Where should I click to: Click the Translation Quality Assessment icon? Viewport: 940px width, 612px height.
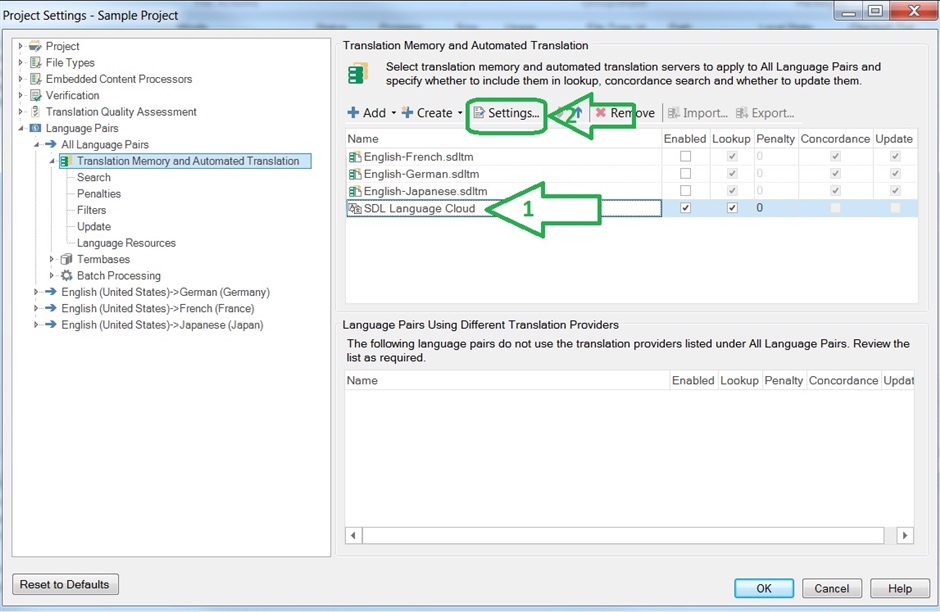[x=36, y=112]
